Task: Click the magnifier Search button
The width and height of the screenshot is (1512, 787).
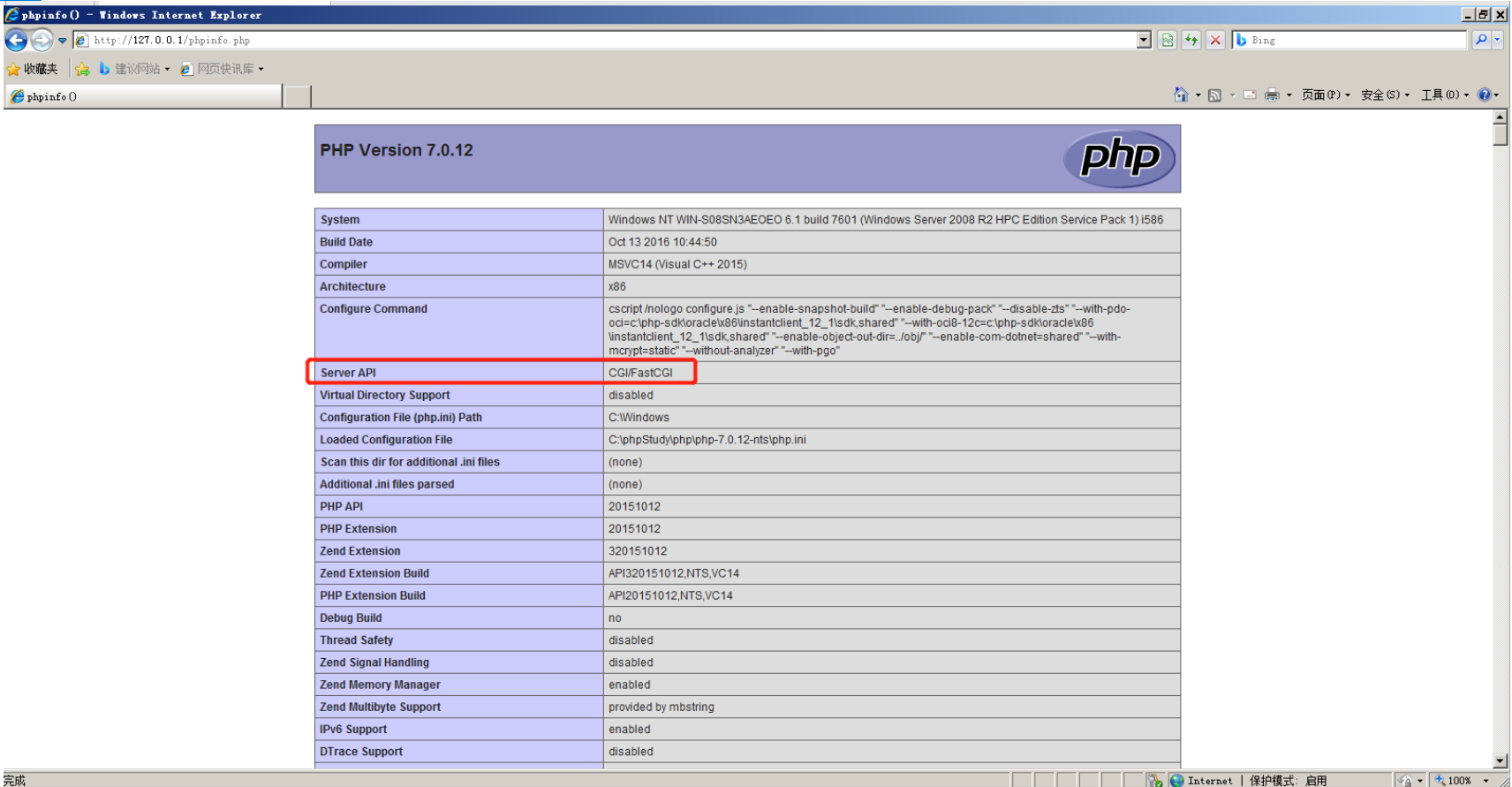Action: click(x=1481, y=40)
